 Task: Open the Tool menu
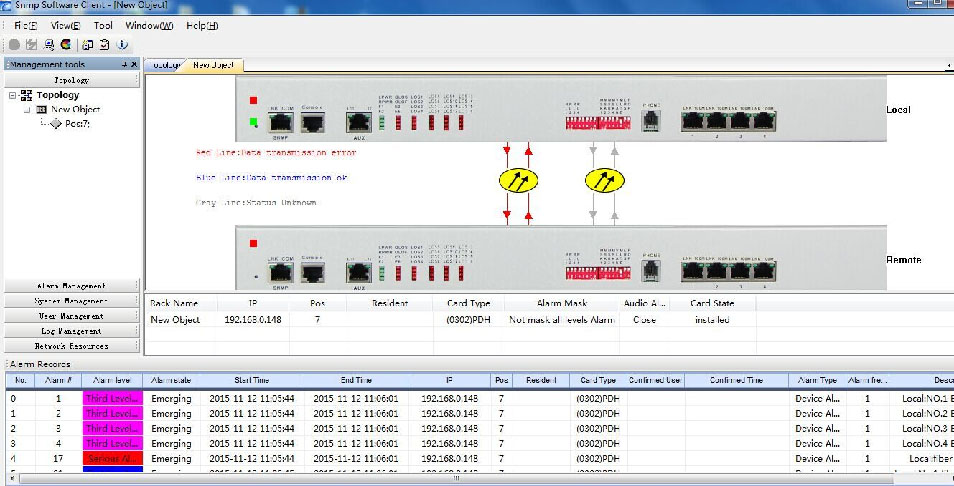click(103, 26)
